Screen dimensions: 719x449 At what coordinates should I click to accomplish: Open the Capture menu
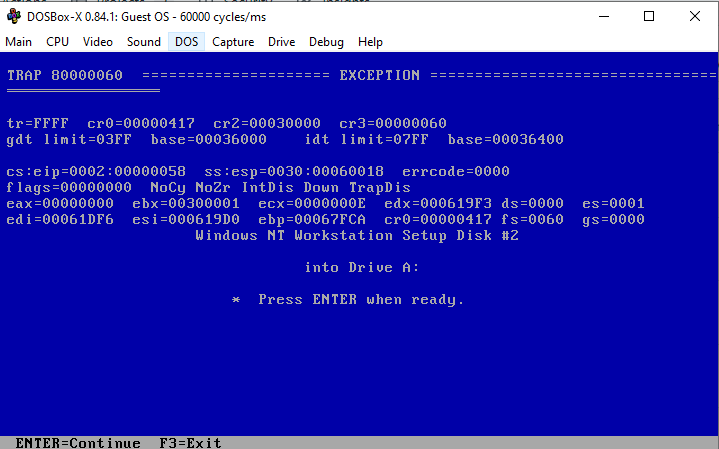pyautogui.click(x=233, y=42)
